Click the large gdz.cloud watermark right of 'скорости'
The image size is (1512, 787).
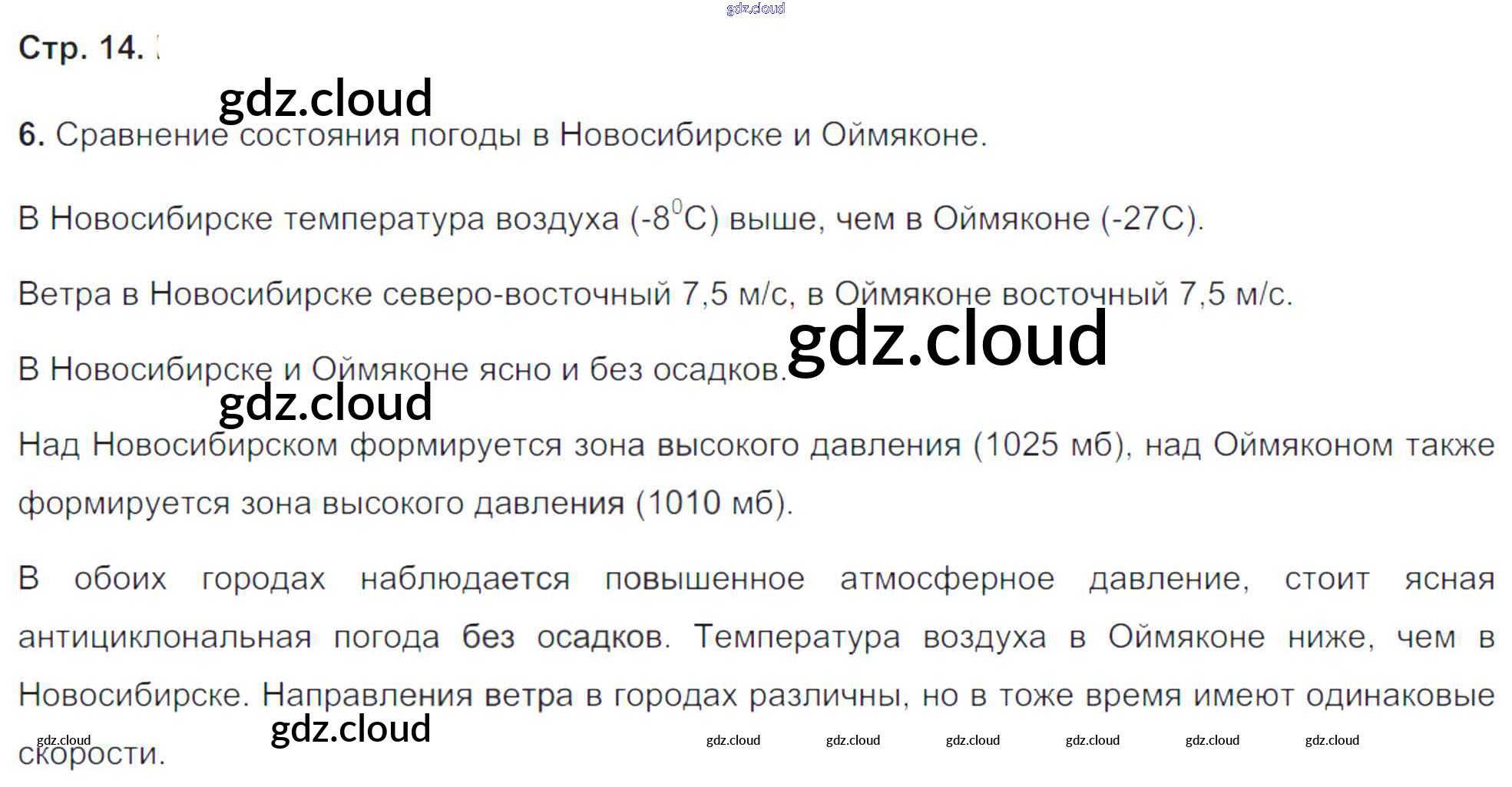tap(351, 728)
